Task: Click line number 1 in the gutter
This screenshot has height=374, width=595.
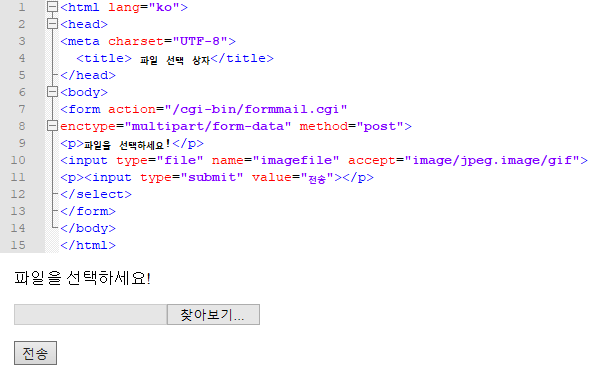Action: pyautogui.click(x=22, y=7)
